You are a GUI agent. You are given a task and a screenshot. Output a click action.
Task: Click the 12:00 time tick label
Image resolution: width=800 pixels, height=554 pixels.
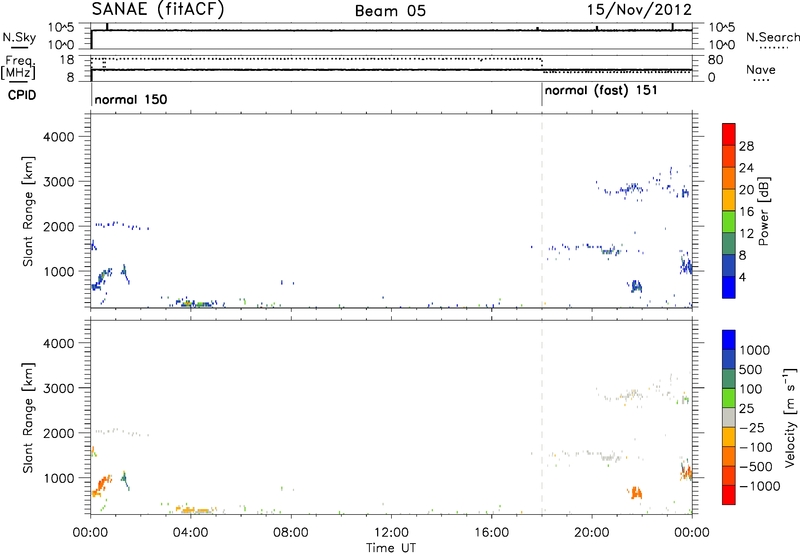(x=391, y=533)
